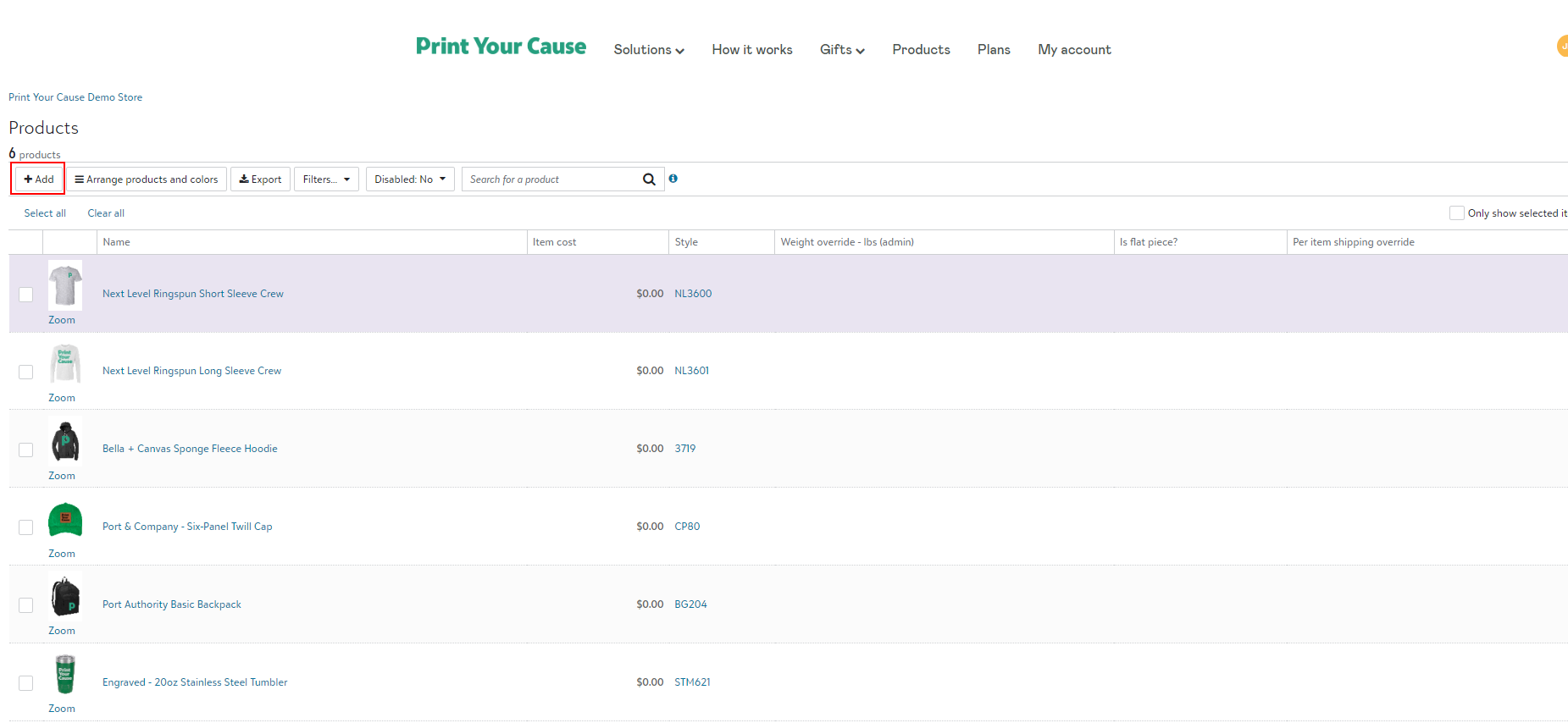The width and height of the screenshot is (1568, 723).
Task: Open Next Level Short Sleeve Crew thumbnail
Action: click(x=65, y=285)
